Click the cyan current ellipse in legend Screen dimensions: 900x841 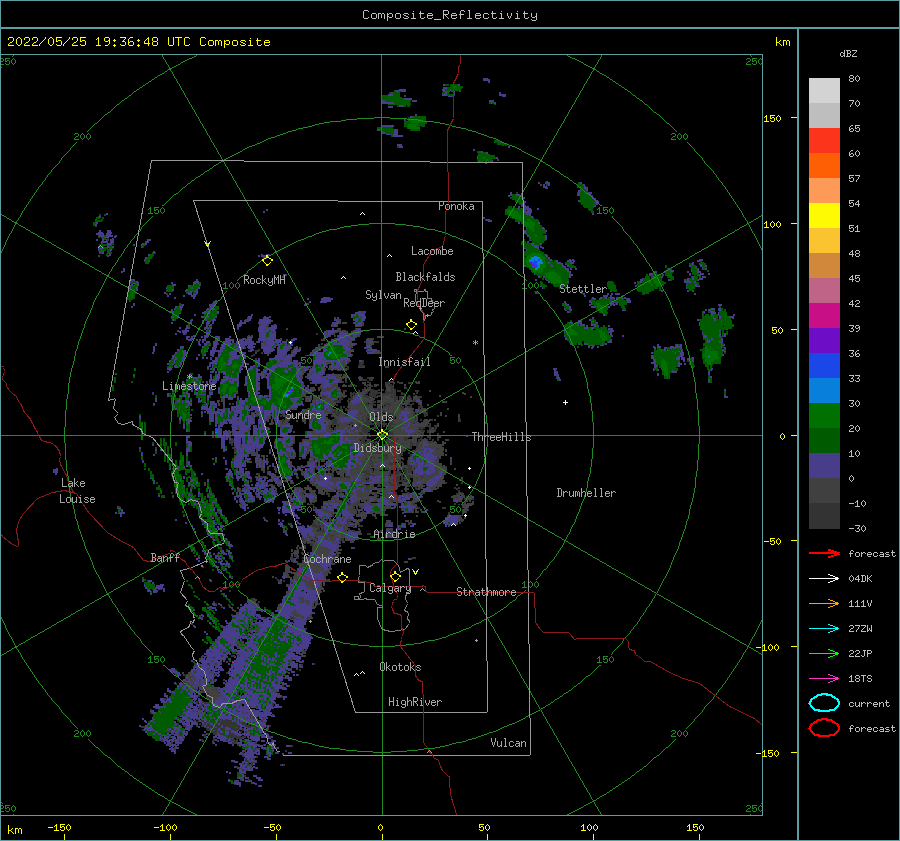[x=824, y=703]
